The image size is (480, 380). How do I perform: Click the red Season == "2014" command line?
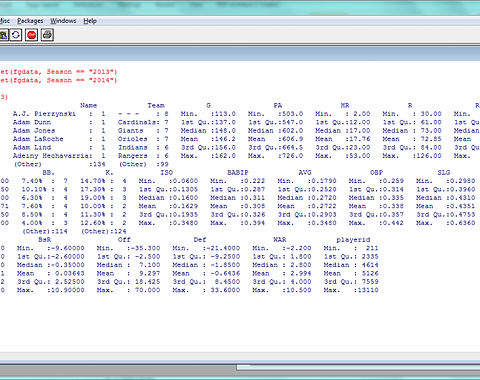[x=58, y=80]
